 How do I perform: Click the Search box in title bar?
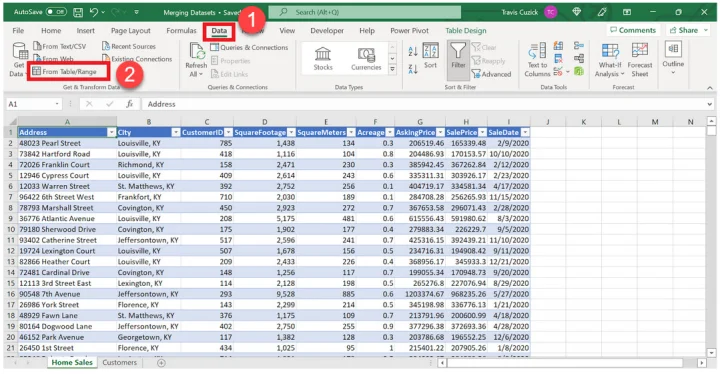coord(365,12)
